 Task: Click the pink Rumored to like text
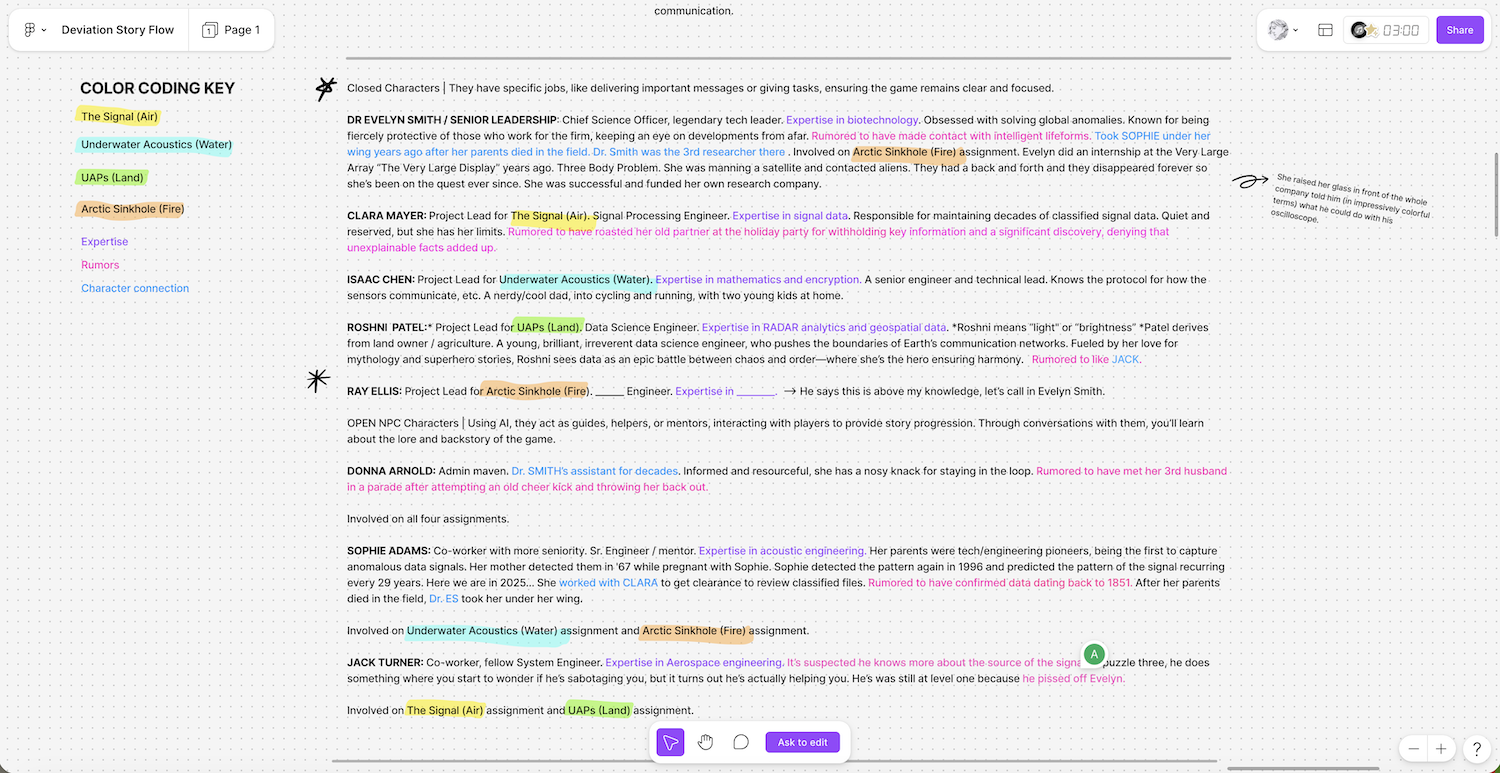(x=1070, y=360)
